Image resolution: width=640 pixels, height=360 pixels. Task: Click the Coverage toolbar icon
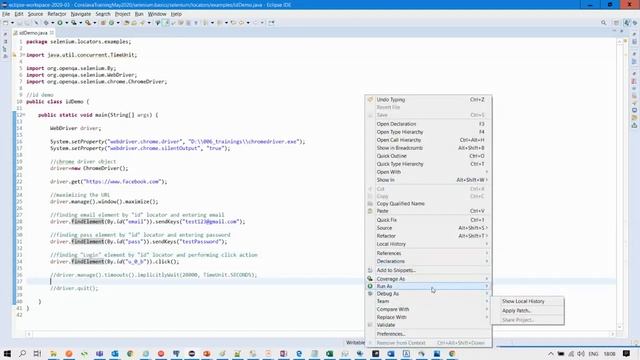[73, 23]
